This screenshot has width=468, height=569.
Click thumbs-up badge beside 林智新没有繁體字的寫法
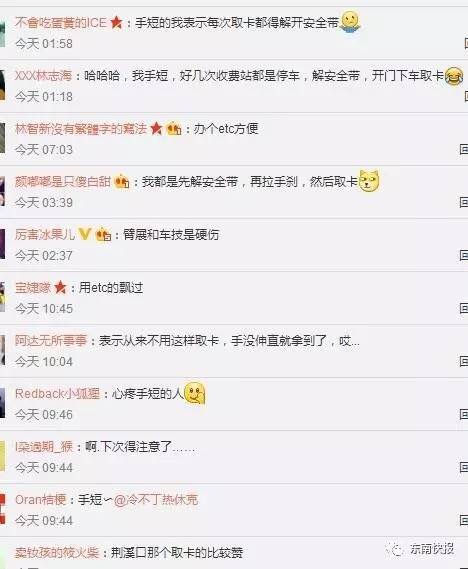174,128
